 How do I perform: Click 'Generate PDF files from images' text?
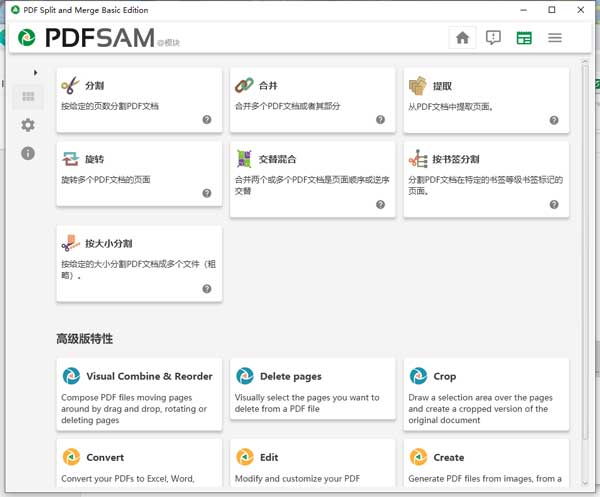tap(485, 478)
